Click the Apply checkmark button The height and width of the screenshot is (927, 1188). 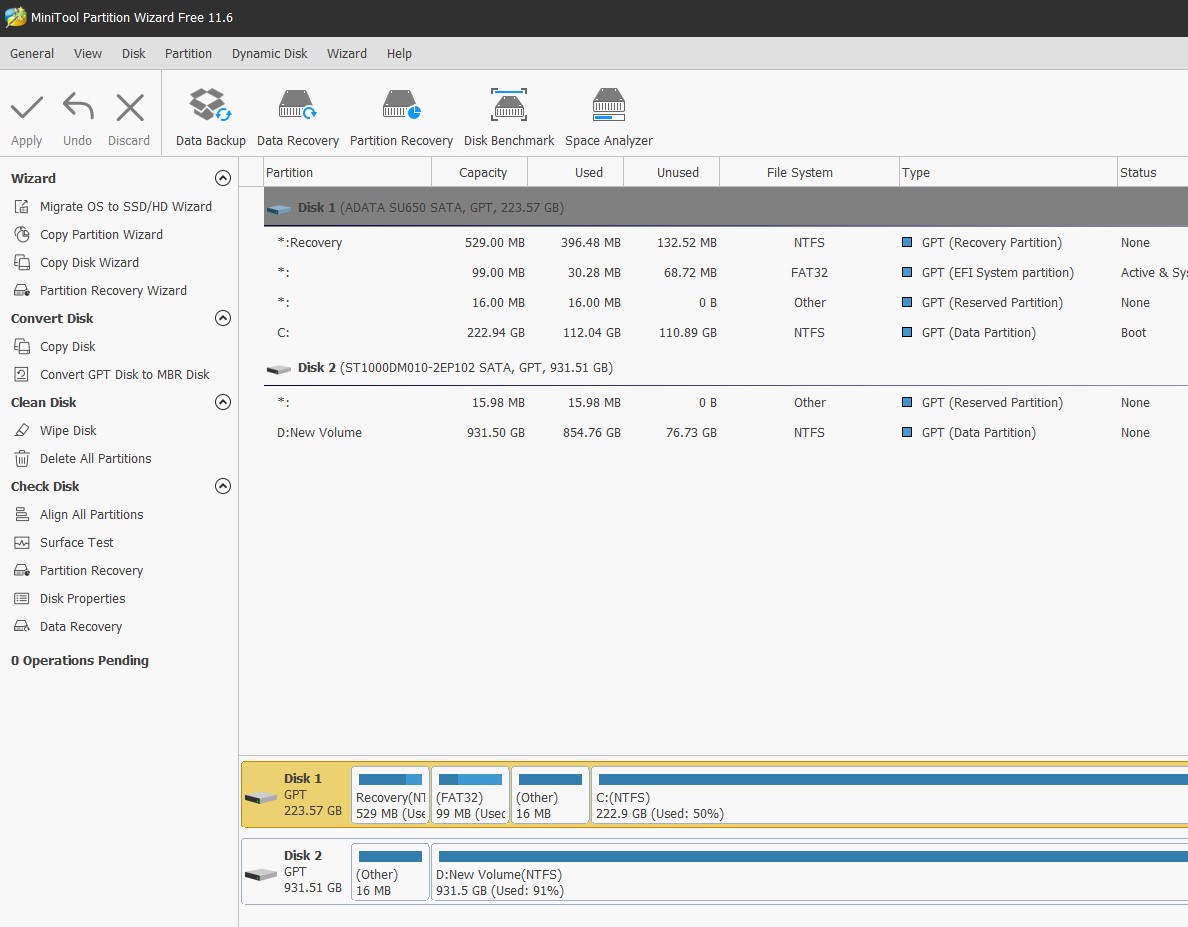pyautogui.click(x=27, y=118)
